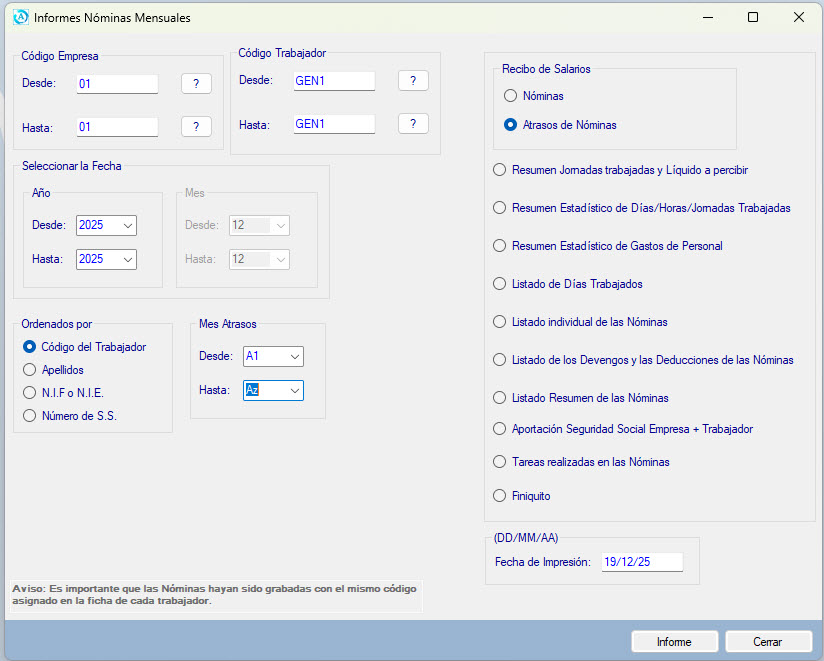Sort by Apellidos
The image size is (824, 661).
click(x=29, y=370)
